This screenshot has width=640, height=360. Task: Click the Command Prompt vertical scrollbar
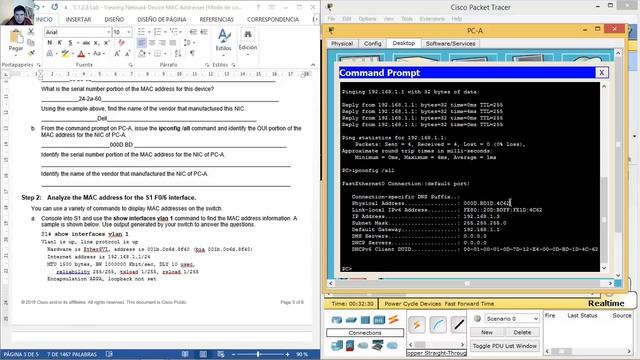tap(604, 178)
